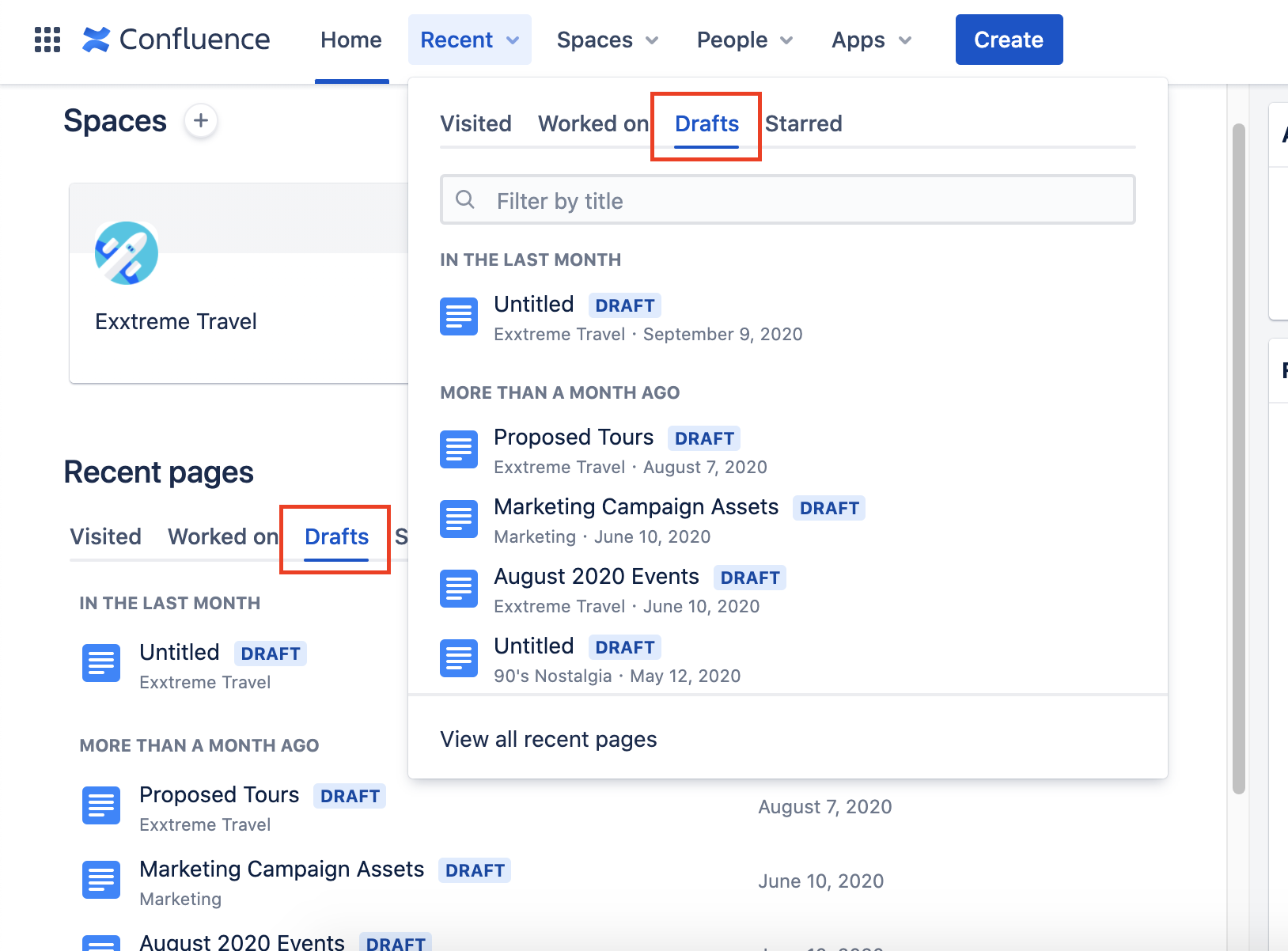The image size is (1288, 951).
Task: Click the Exxtreme Travel rocket space avatar
Action: tap(125, 253)
